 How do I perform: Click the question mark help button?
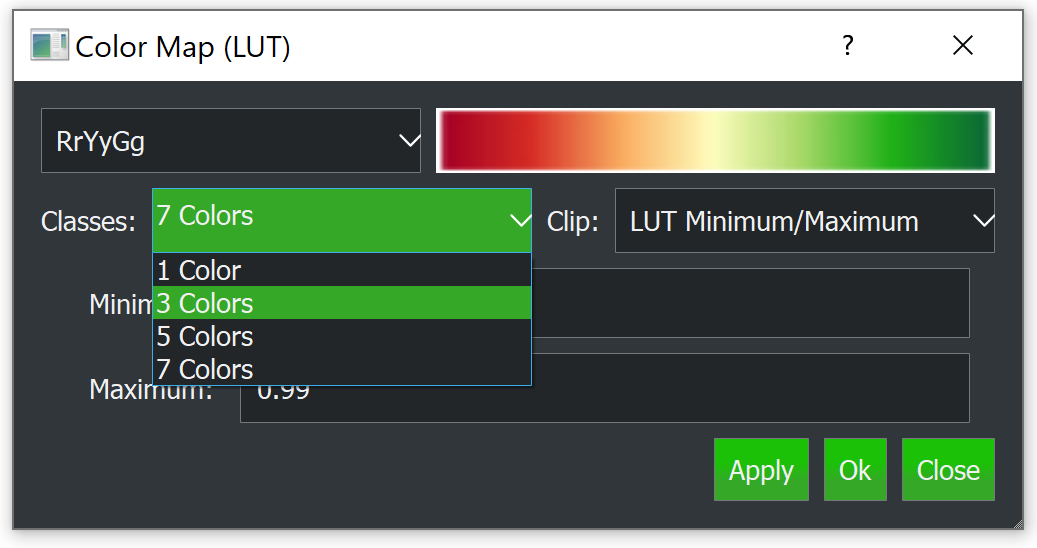(x=847, y=46)
